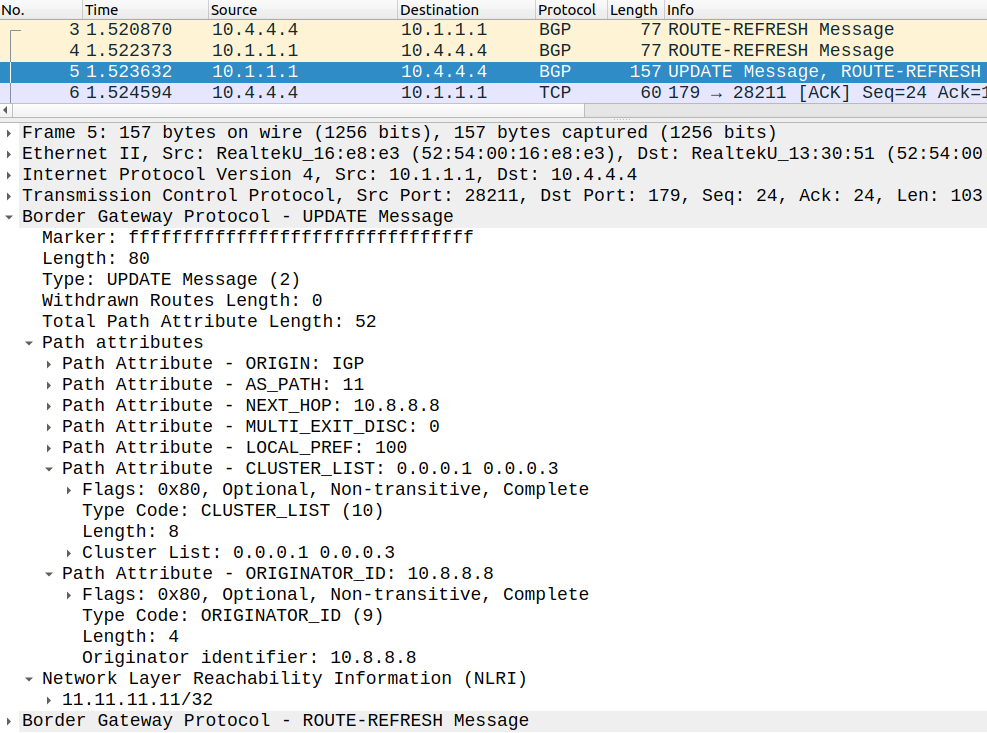
Task: Expand the 11.11.11.11/32 NLRI prefix
Action: coord(49,700)
